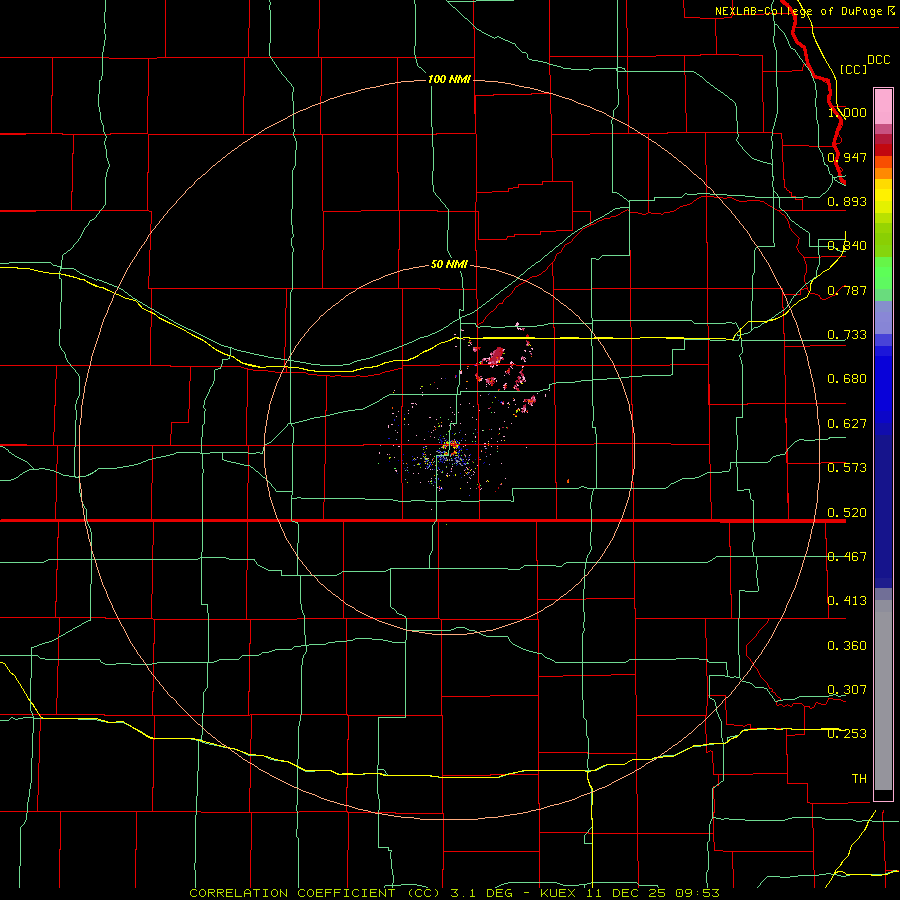Click the Correlation Coefficient KUEX caption text
This screenshot has width=900, height=900.
pyautogui.click(x=454, y=893)
